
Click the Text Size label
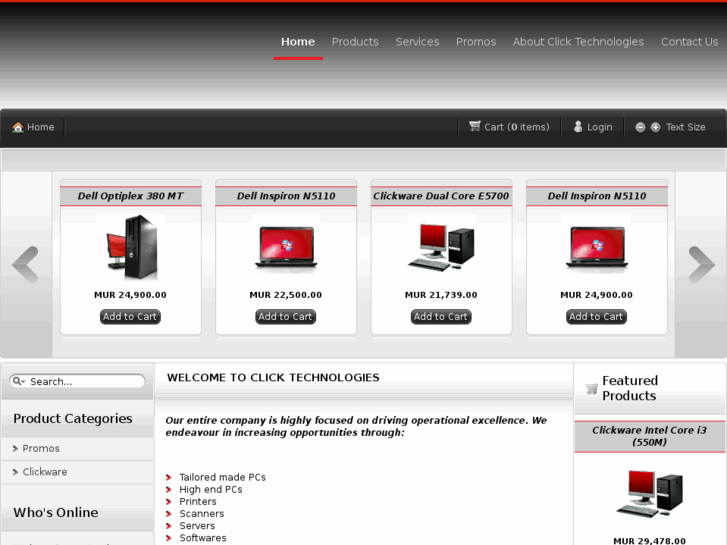point(686,127)
